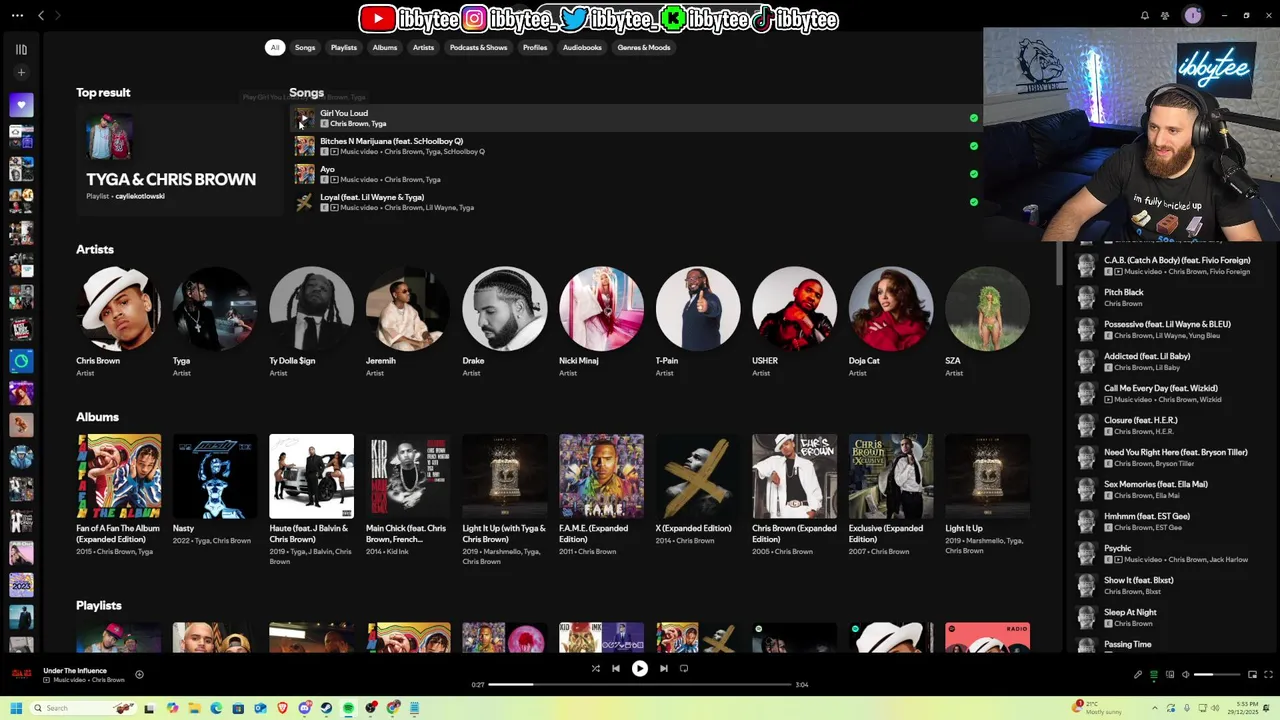Open the weather widget Mostly sunny
Viewport: 1280px width, 720px height.
point(1096,708)
